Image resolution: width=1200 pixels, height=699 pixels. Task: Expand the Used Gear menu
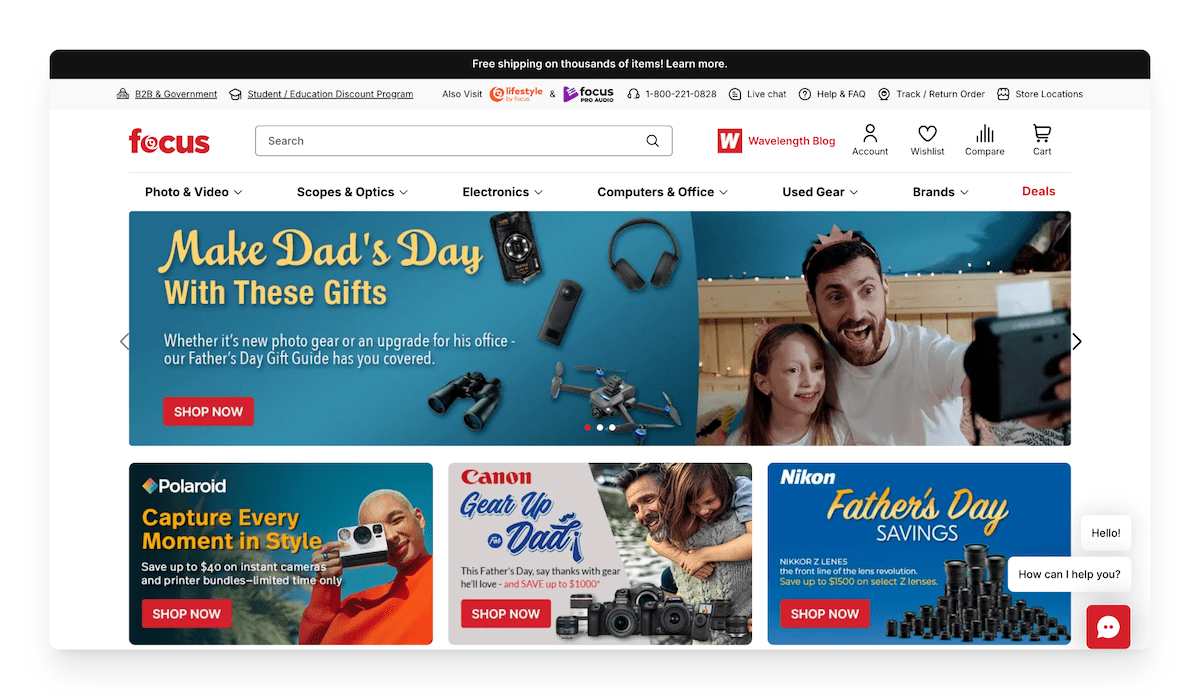[821, 192]
